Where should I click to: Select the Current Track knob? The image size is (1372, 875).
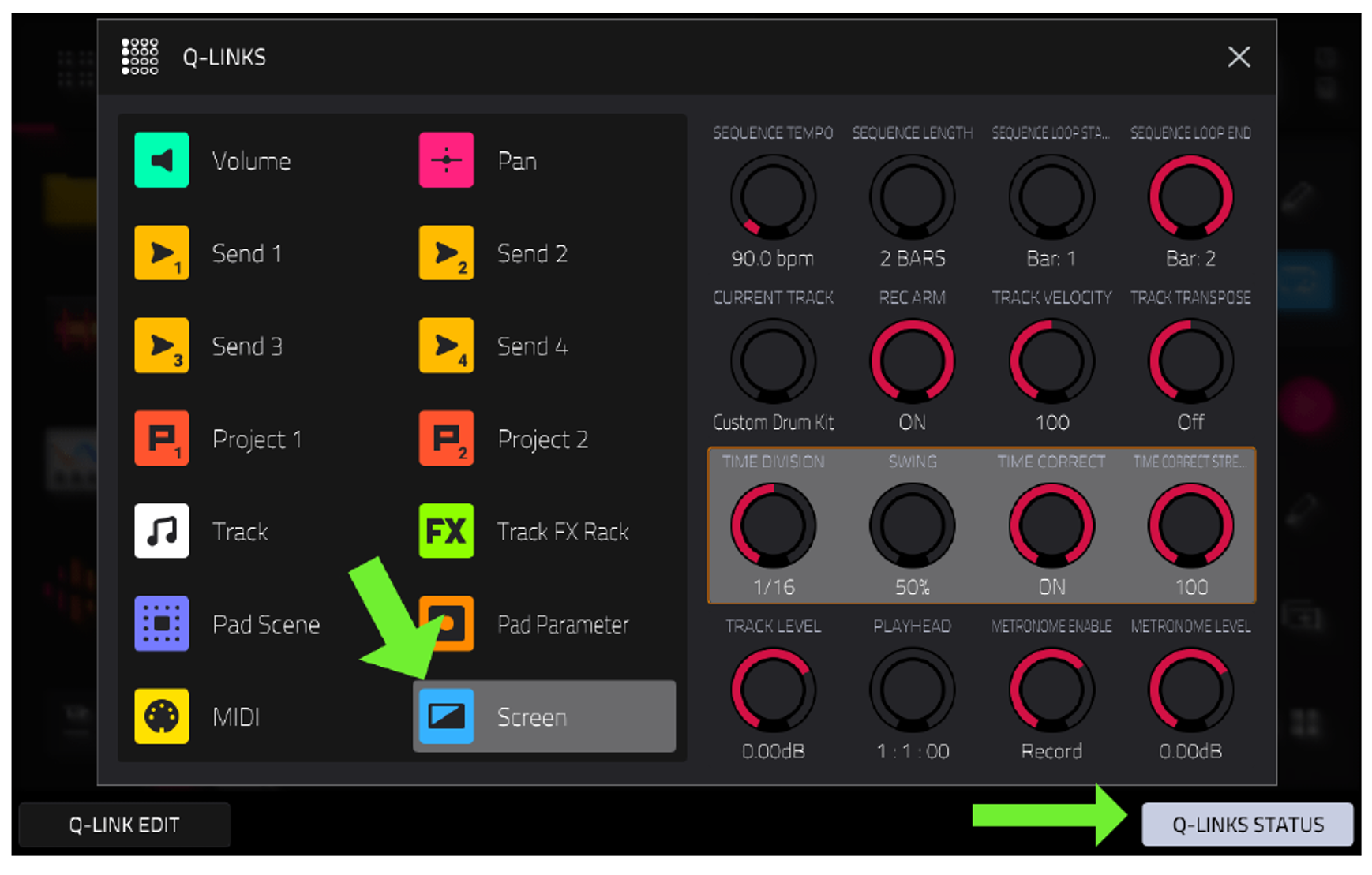tap(773, 361)
